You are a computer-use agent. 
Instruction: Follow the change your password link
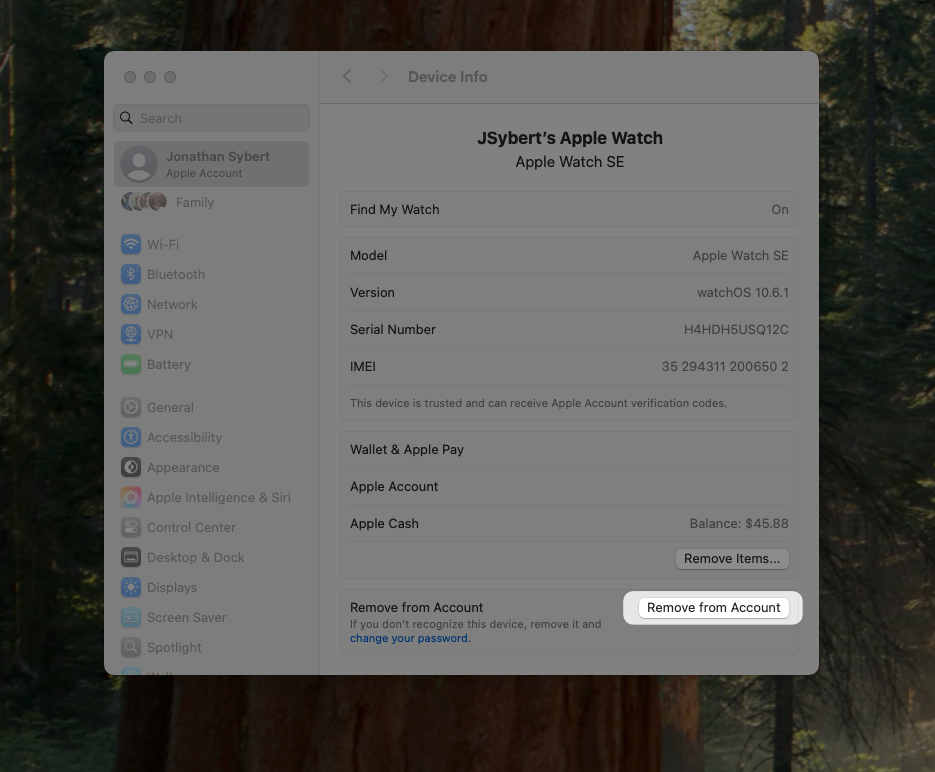409,638
